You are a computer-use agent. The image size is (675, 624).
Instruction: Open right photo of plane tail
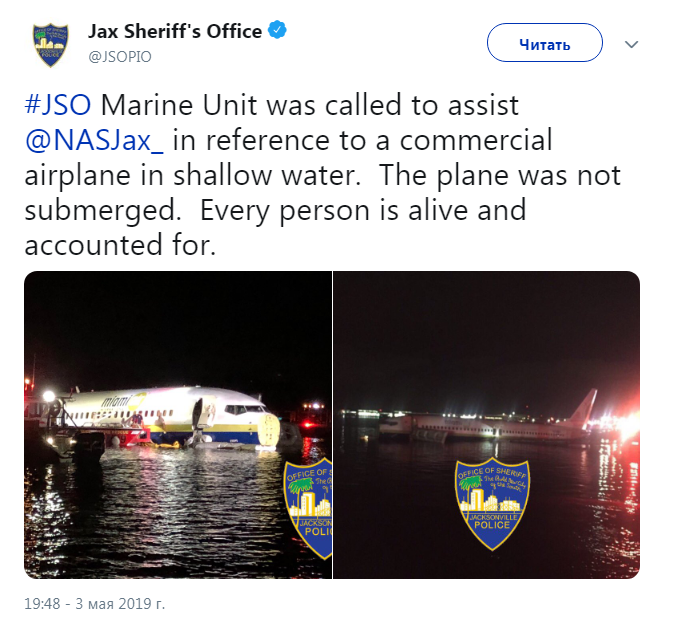486,425
